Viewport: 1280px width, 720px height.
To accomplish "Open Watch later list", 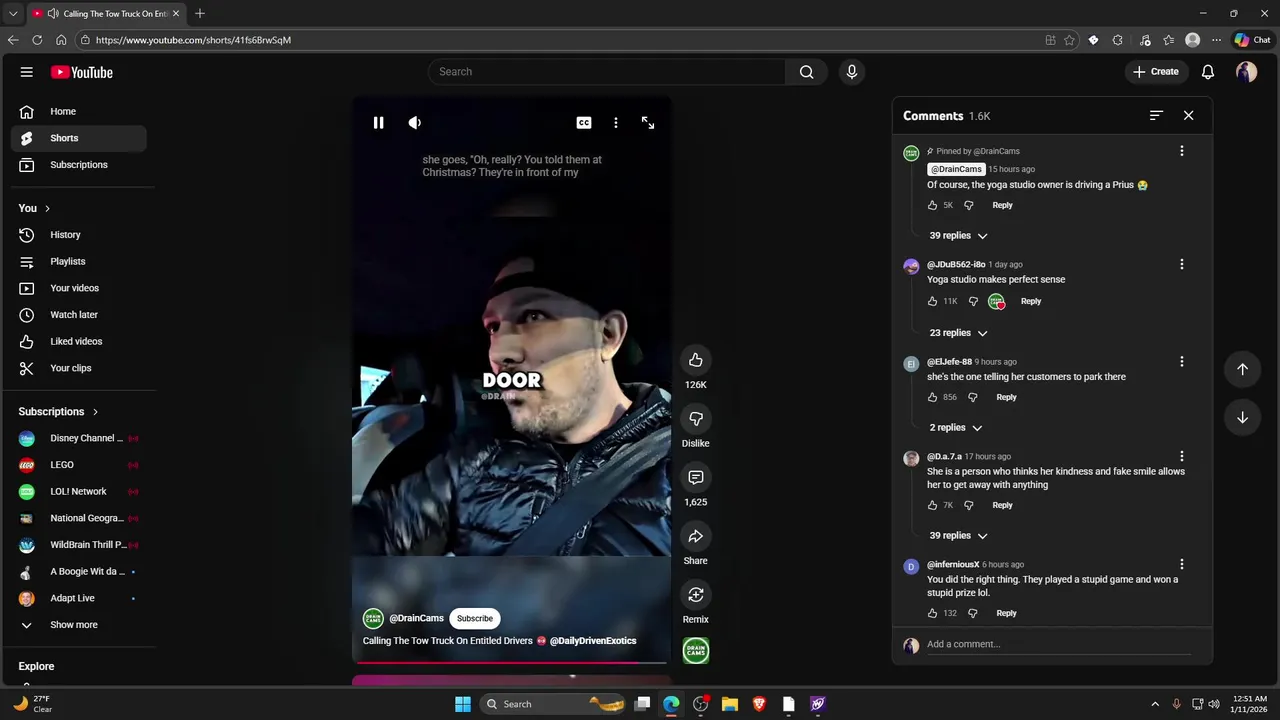I will [x=79, y=315].
